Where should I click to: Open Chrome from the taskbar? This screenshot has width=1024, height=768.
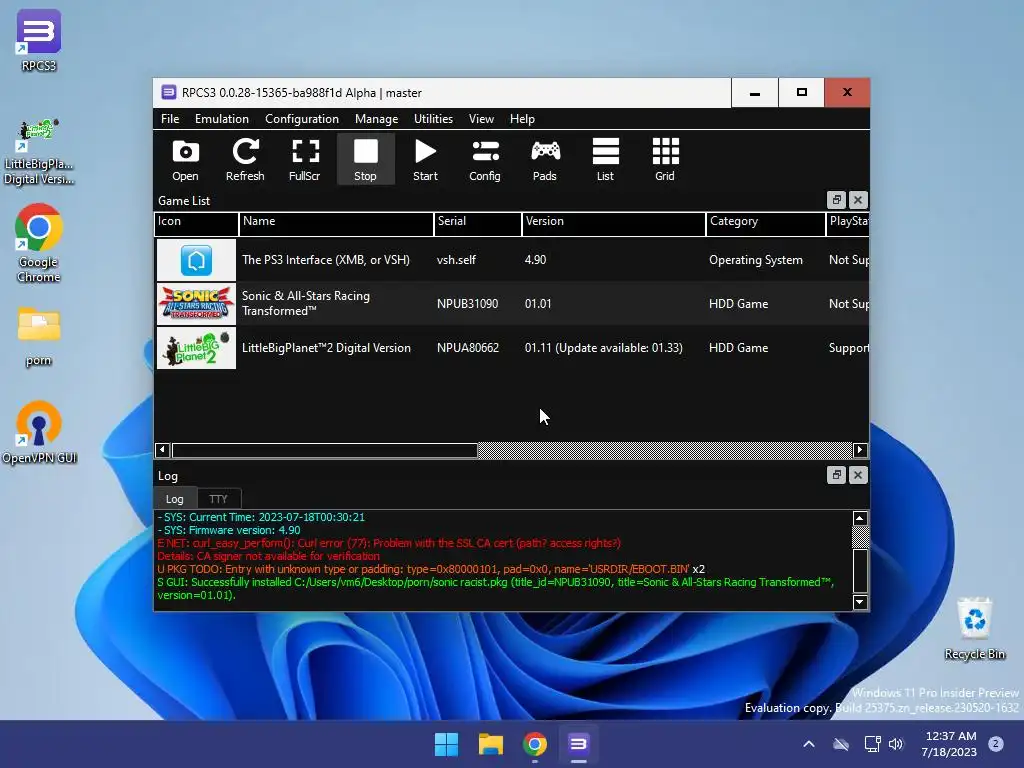[x=535, y=744]
